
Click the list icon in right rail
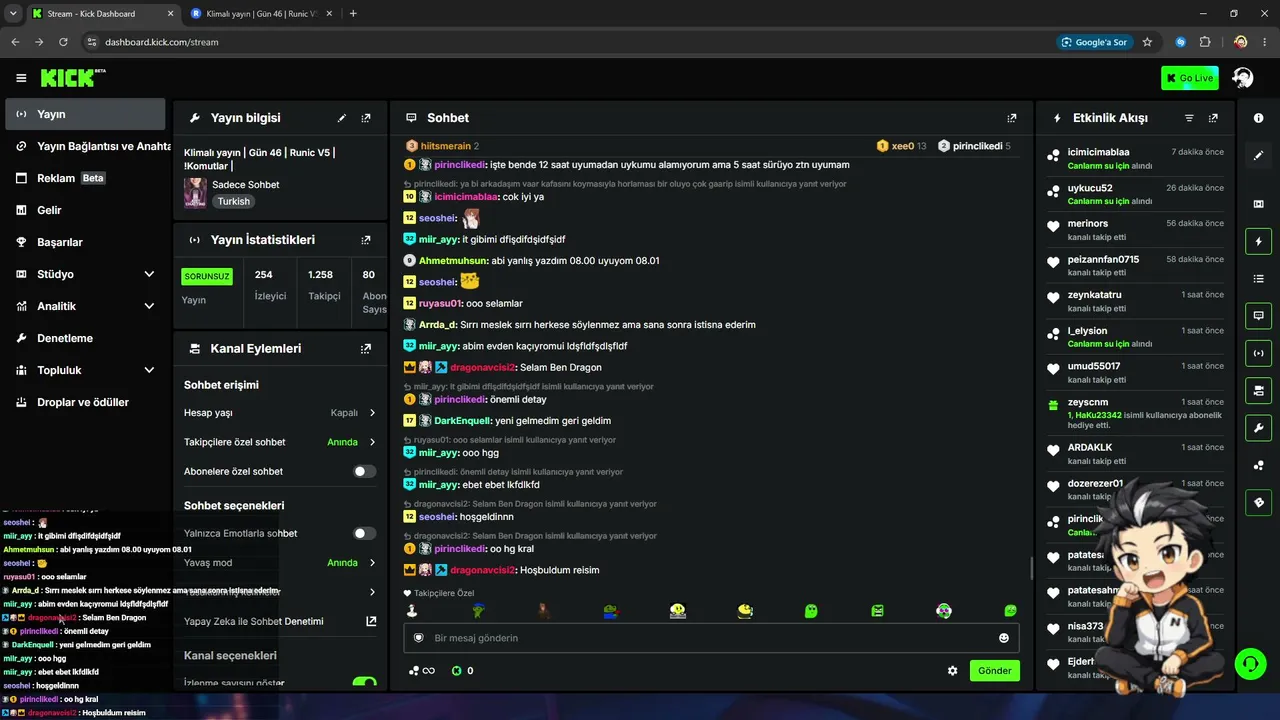coord(1259,278)
